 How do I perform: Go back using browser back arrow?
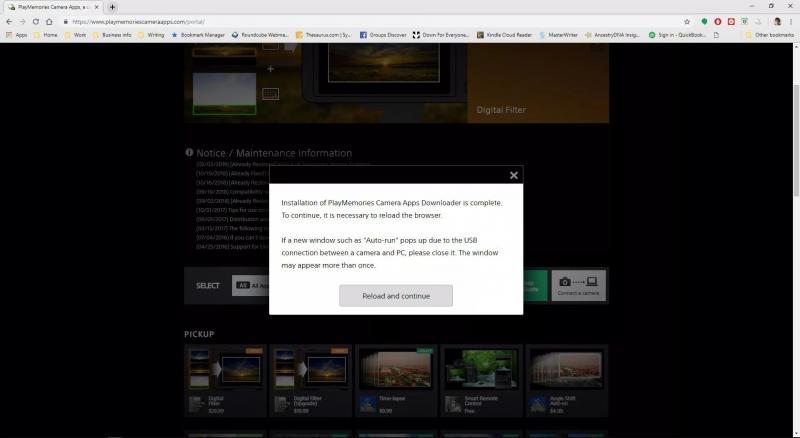click(x=9, y=21)
